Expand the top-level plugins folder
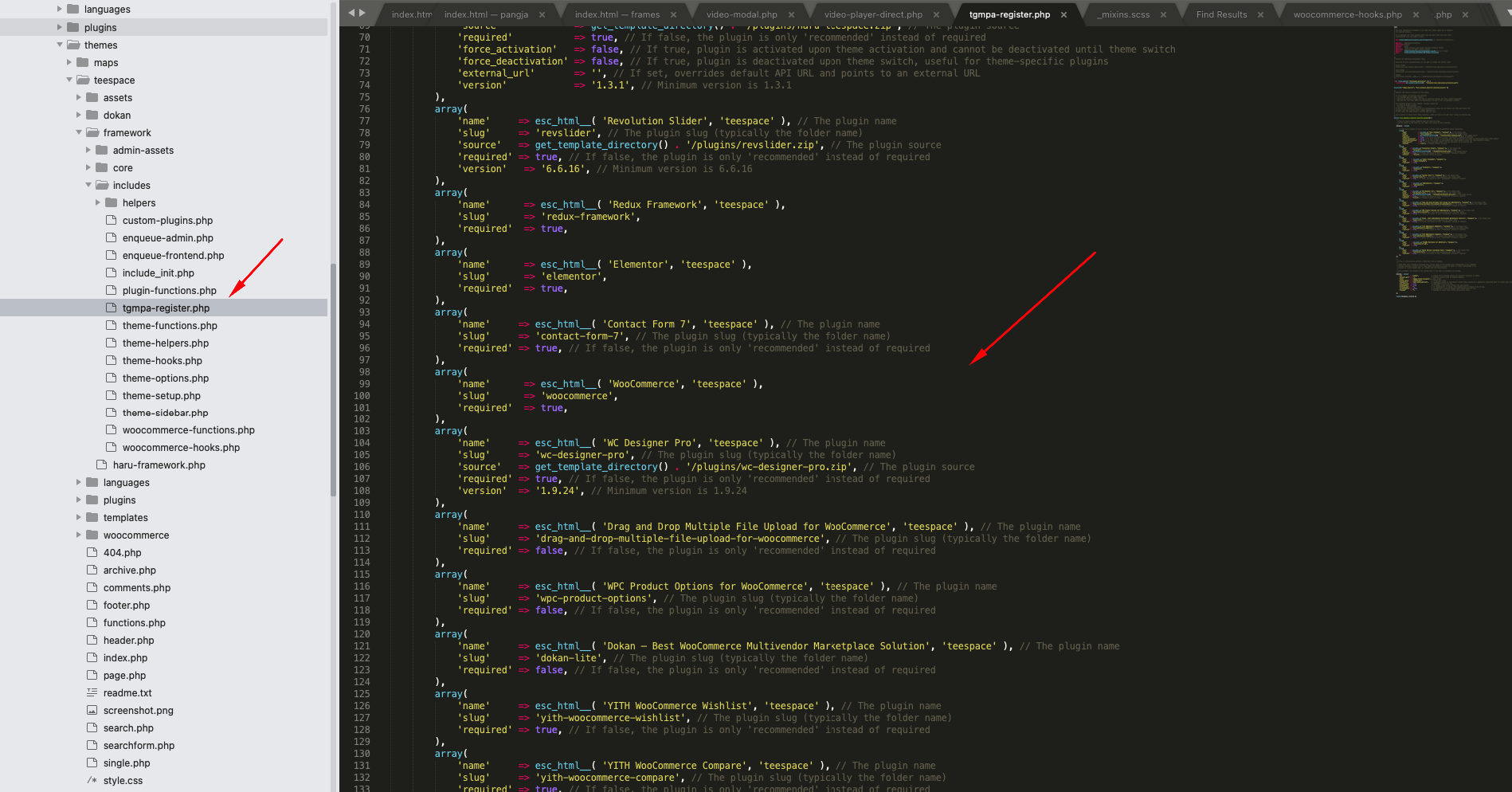 pyautogui.click(x=60, y=27)
